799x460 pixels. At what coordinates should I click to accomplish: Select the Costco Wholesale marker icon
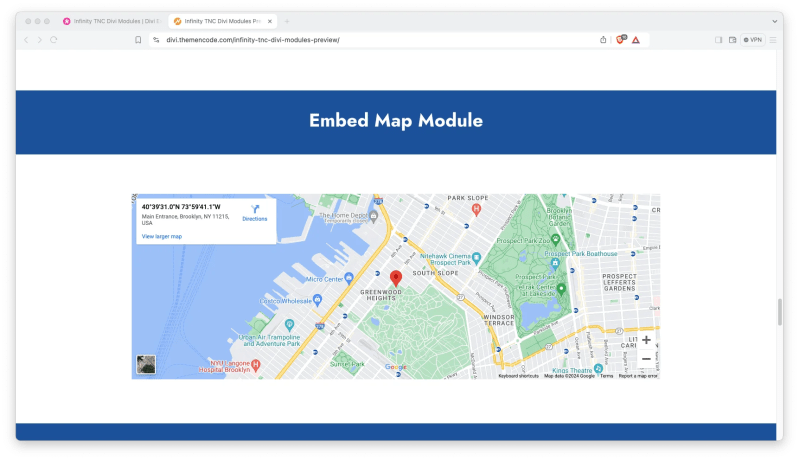coord(317,300)
